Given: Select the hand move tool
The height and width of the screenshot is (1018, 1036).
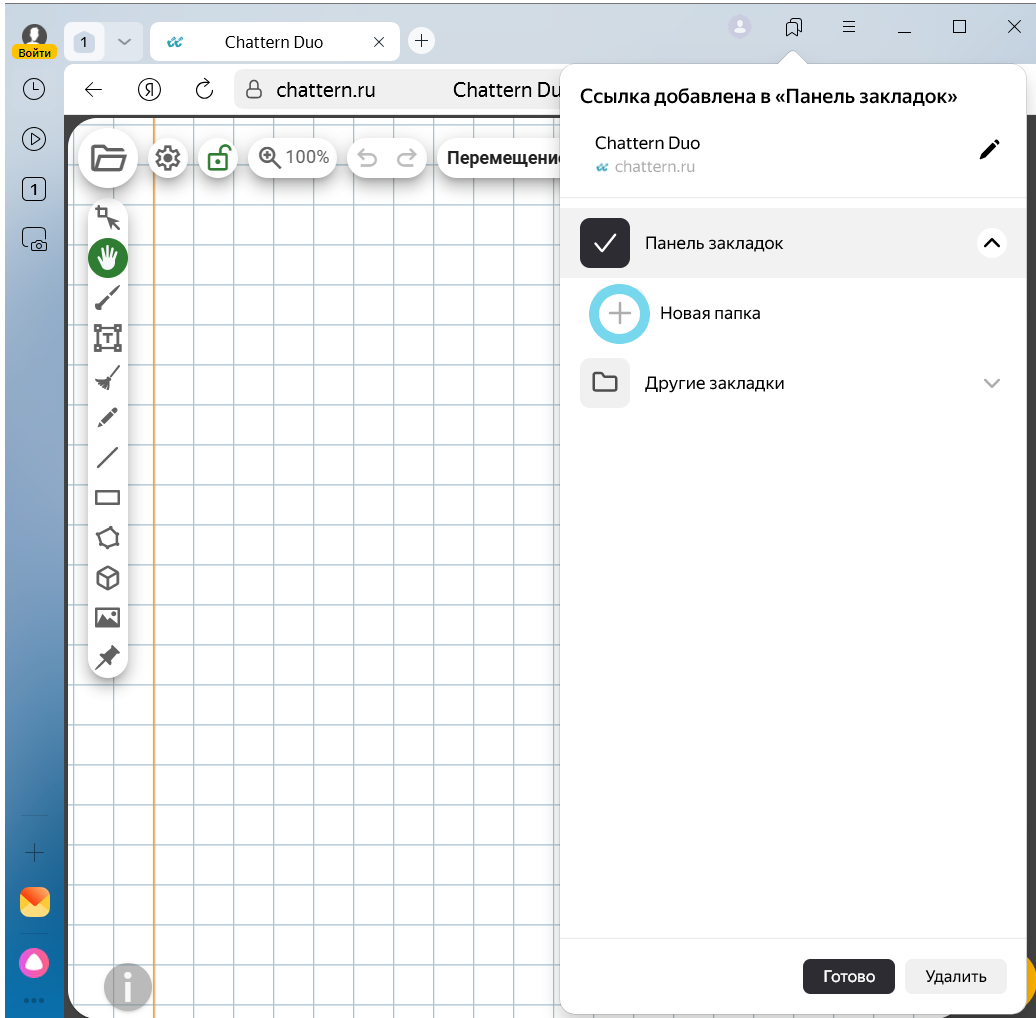Looking at the screenshot, I should [108, 258].
